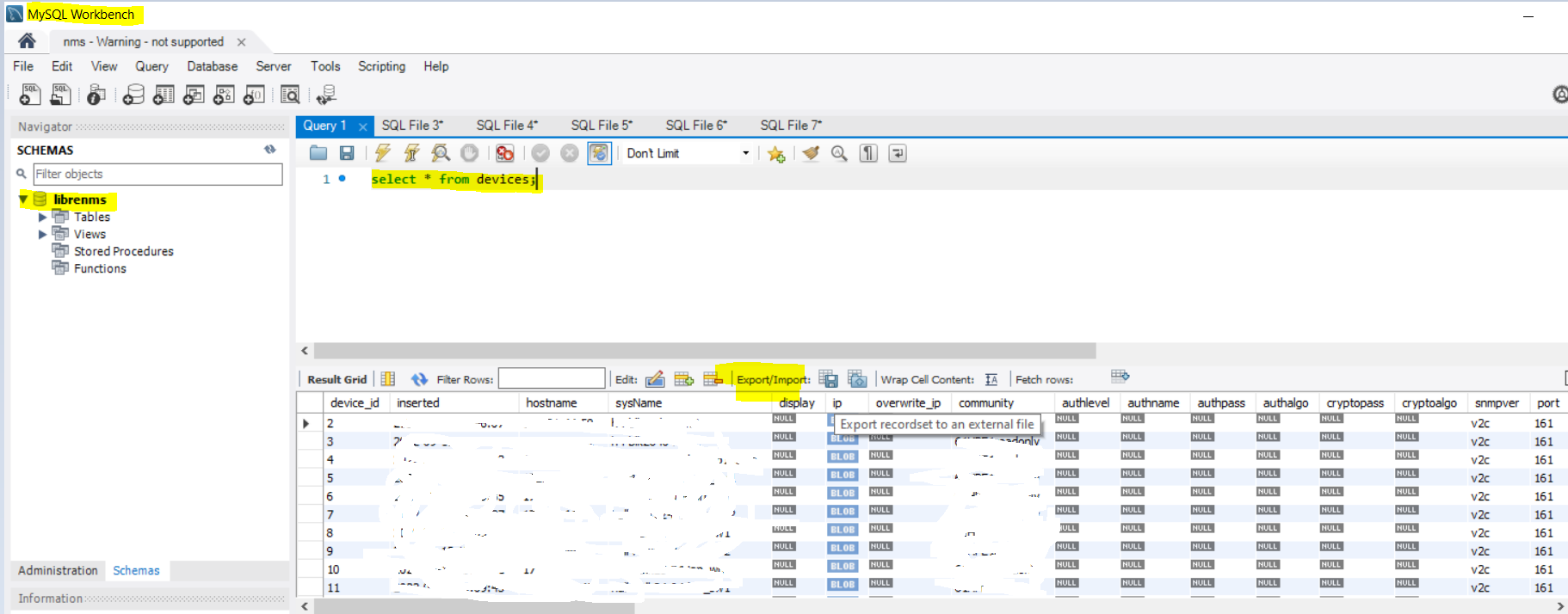Click the Filter Rows input field

click(552, 378)
